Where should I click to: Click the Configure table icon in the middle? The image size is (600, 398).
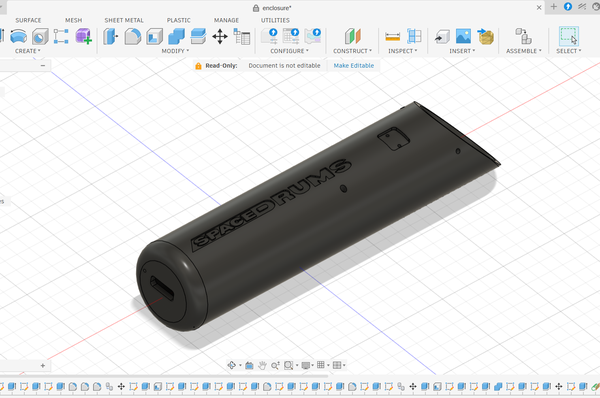pos(291,36)
